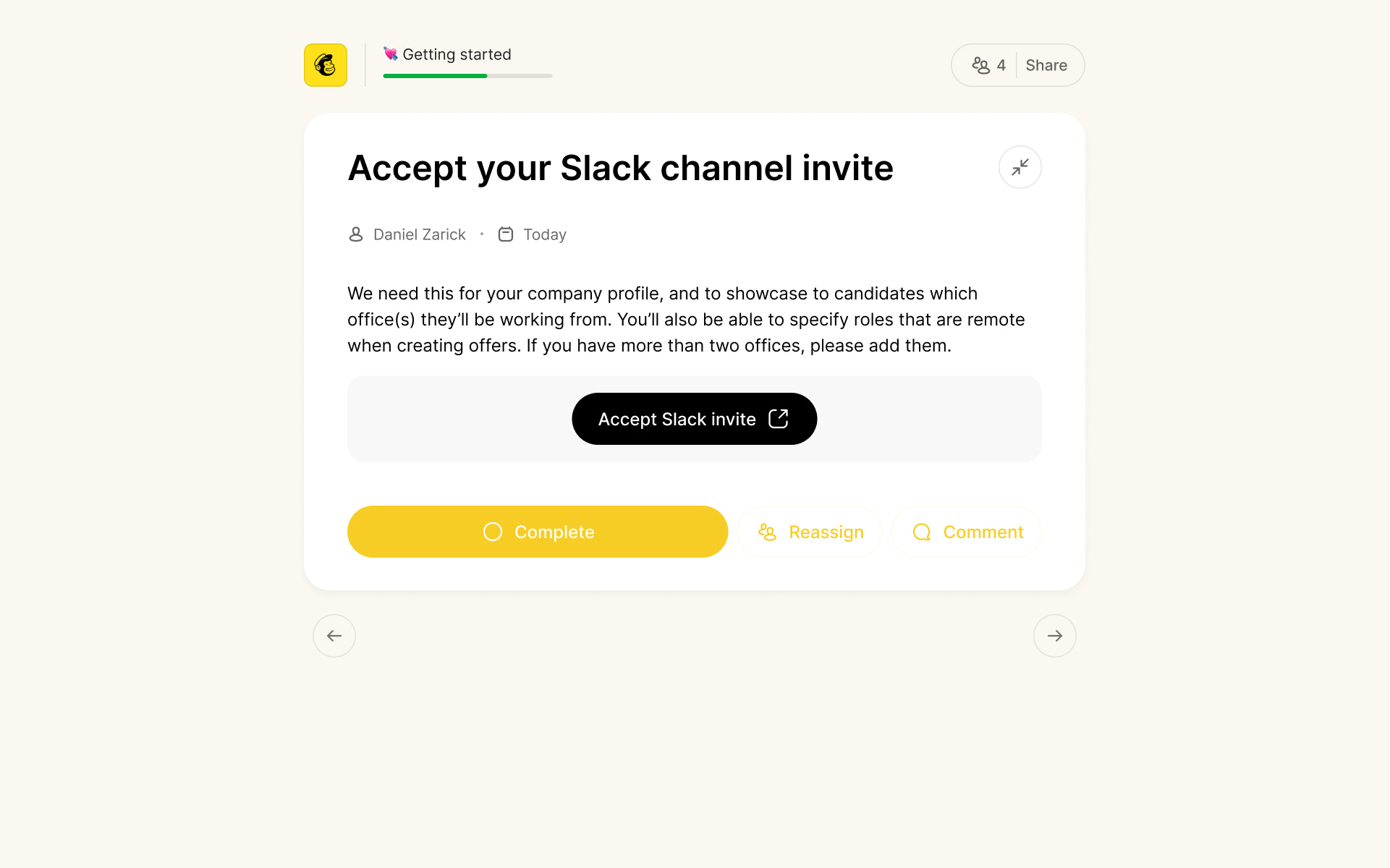This screenshot has height=868, width=1390.
Task: Click the Reassign person icon
Action: [767, 531]
